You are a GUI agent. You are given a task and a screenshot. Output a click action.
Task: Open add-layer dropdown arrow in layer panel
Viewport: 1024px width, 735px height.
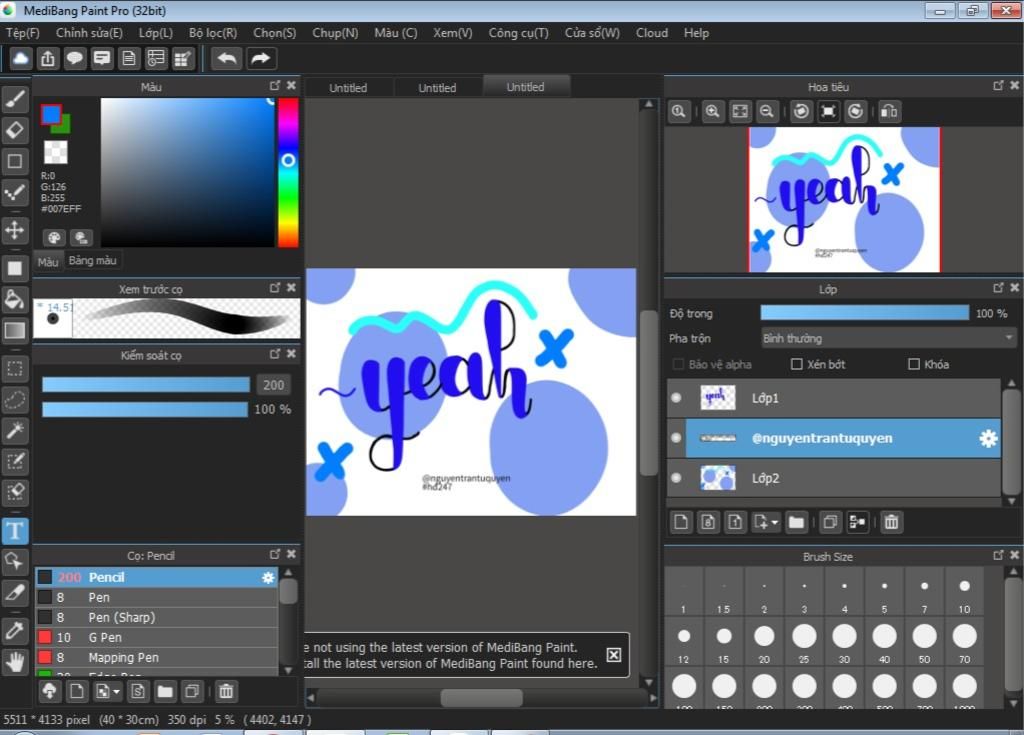tap(775, 523)
